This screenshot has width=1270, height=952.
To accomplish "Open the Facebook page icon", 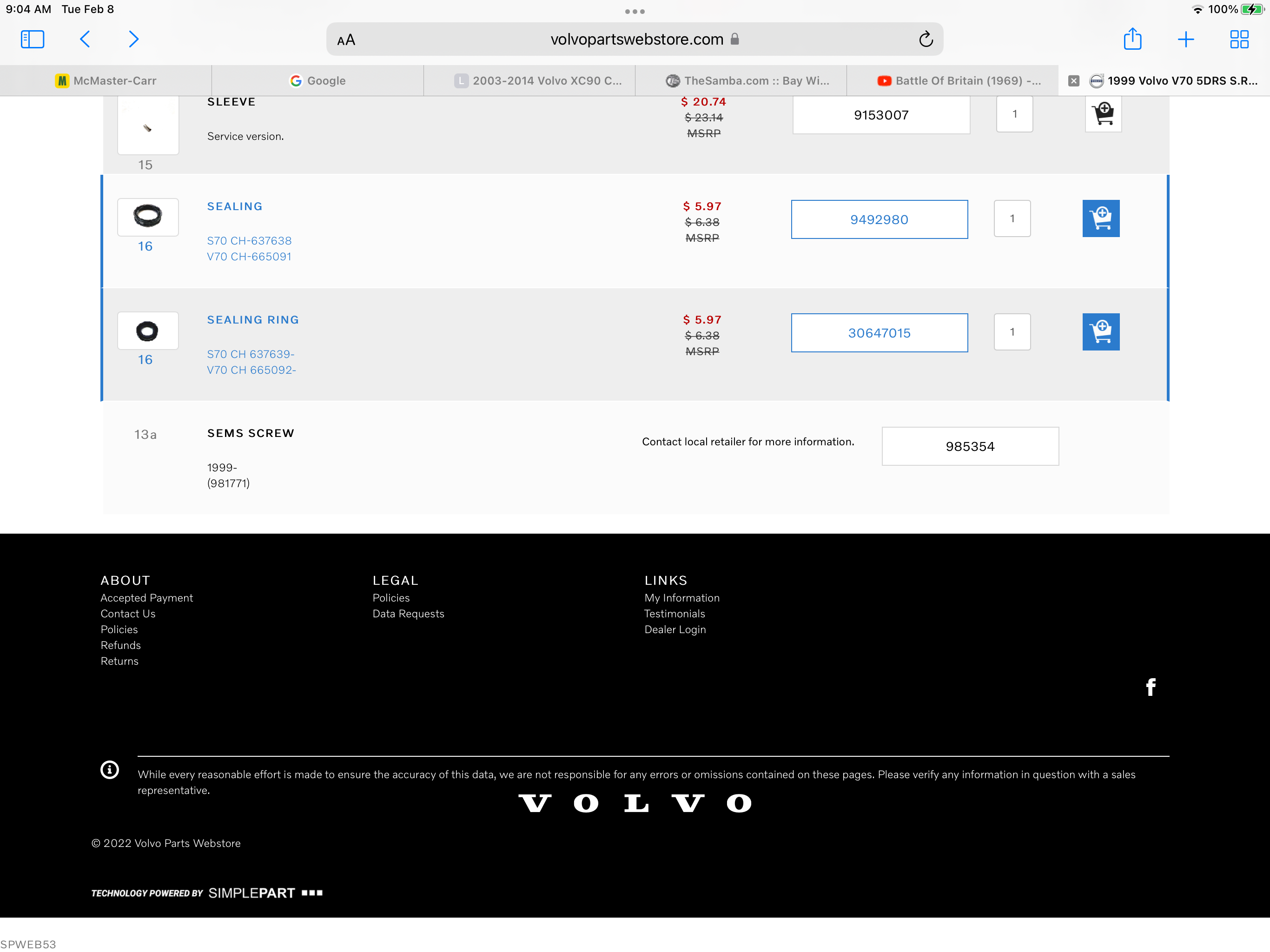I will 1151,687.
